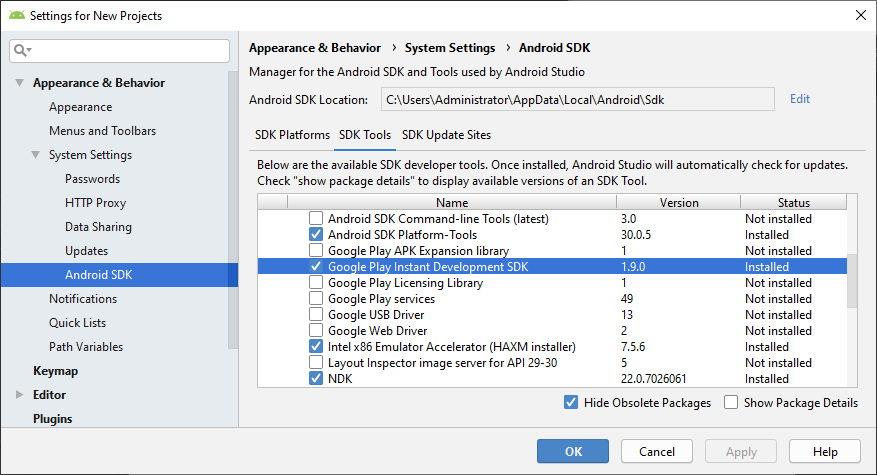Open the SDK Update Sites tab

[x=446, y=135]
